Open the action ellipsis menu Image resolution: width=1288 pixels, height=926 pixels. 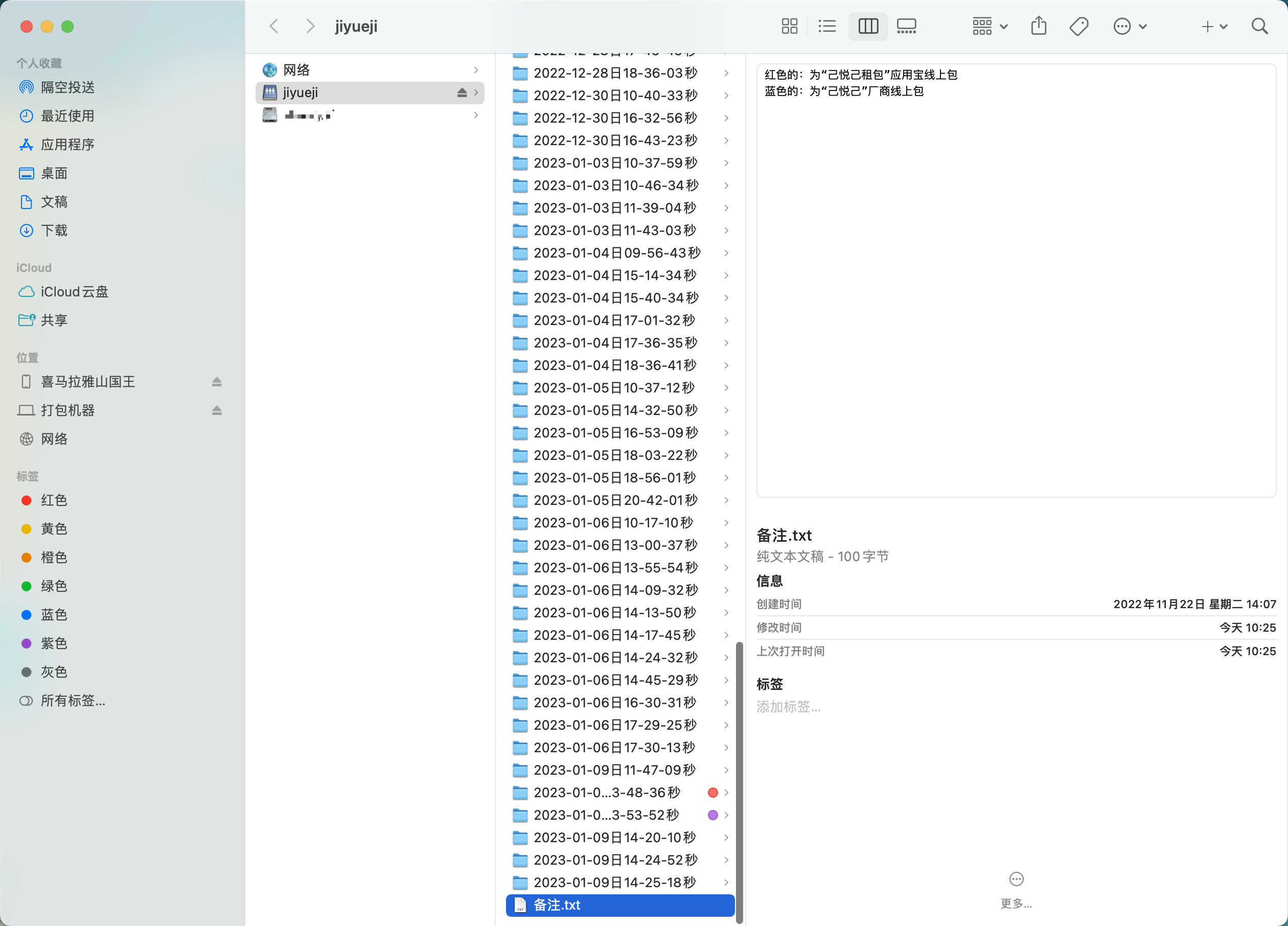[x=1130, y=26]
